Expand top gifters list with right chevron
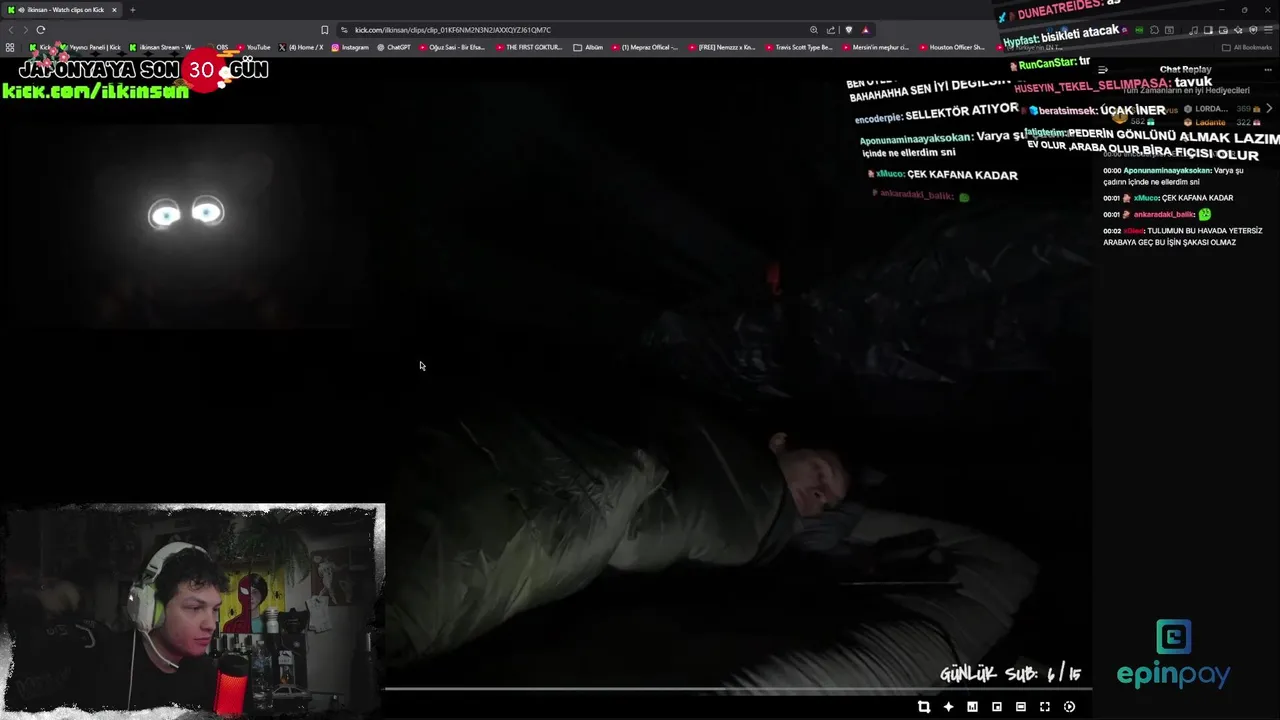This screenshot has height=720, width=1280. 1269,108
